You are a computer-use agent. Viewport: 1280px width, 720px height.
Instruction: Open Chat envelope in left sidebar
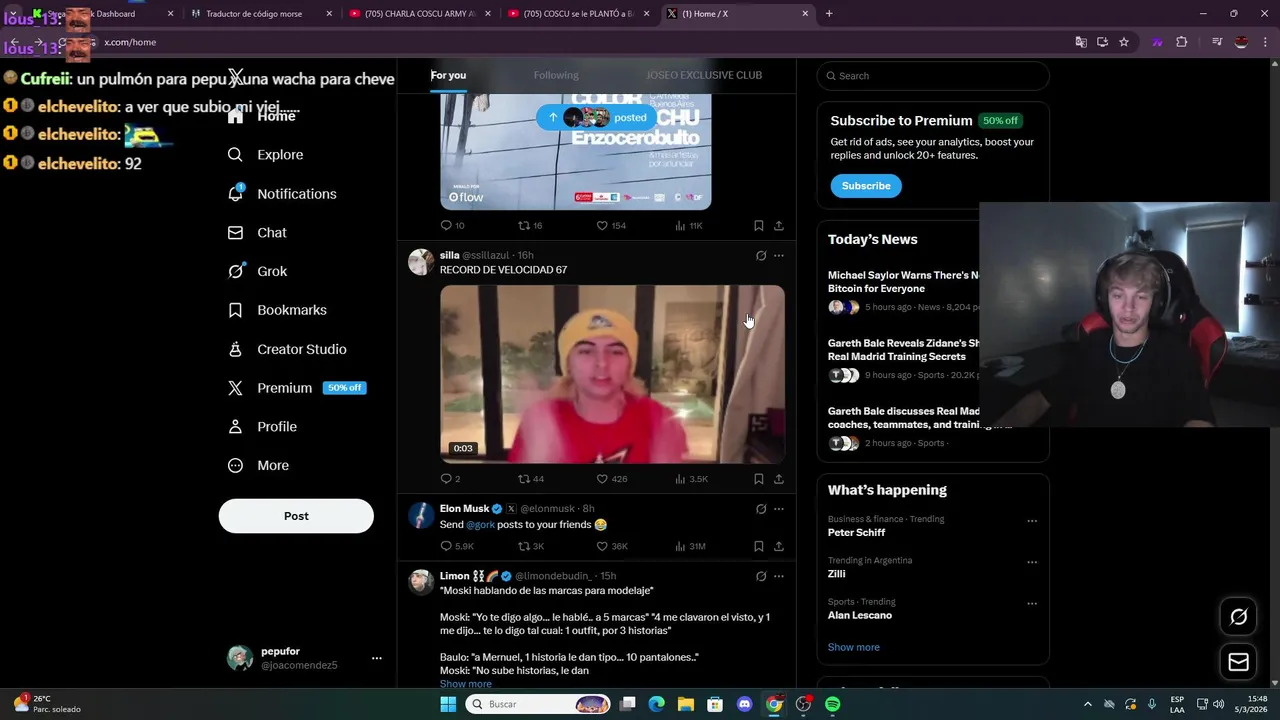tap(235, 232)
